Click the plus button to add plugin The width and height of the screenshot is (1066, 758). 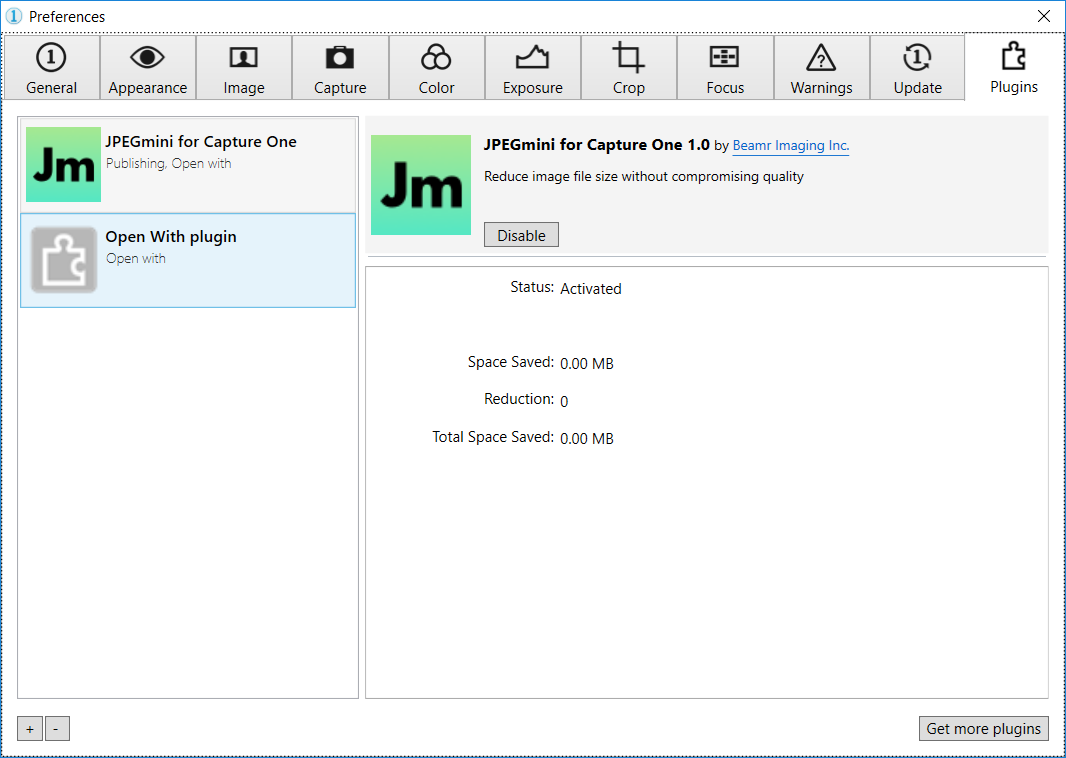pos(30,729)
